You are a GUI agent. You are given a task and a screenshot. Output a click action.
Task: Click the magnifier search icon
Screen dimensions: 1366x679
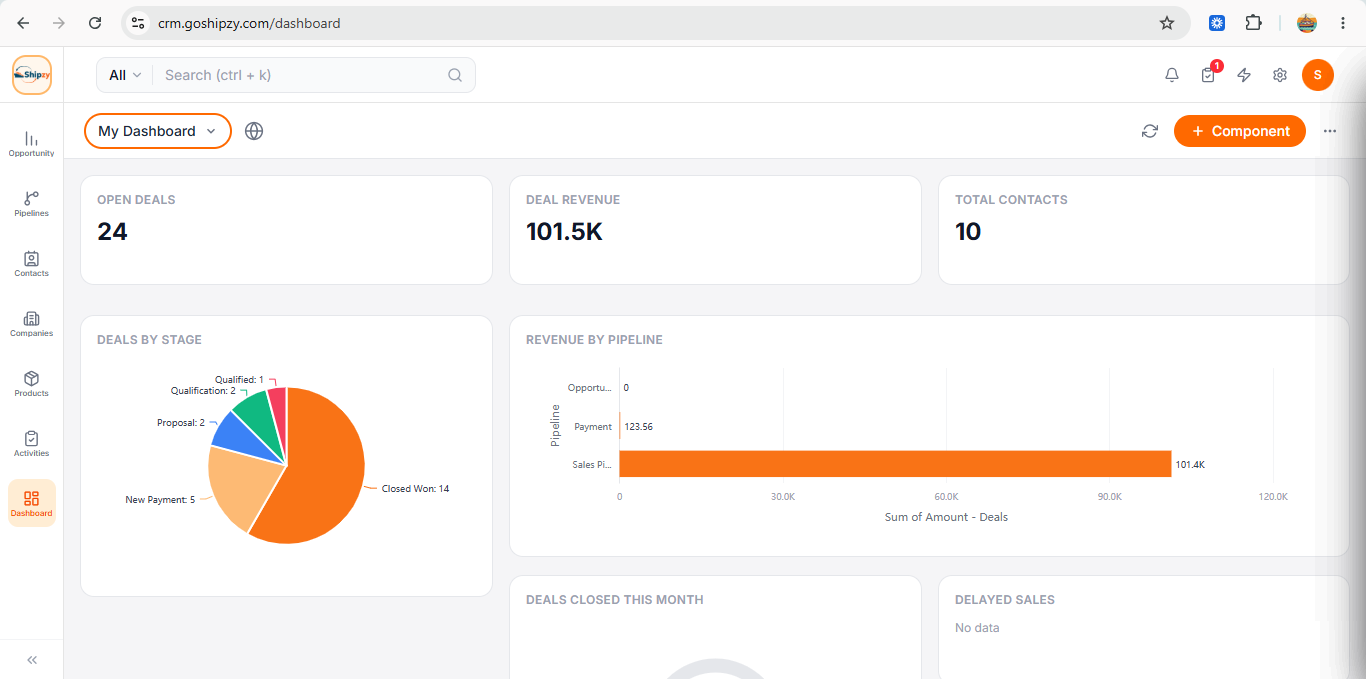455,75
